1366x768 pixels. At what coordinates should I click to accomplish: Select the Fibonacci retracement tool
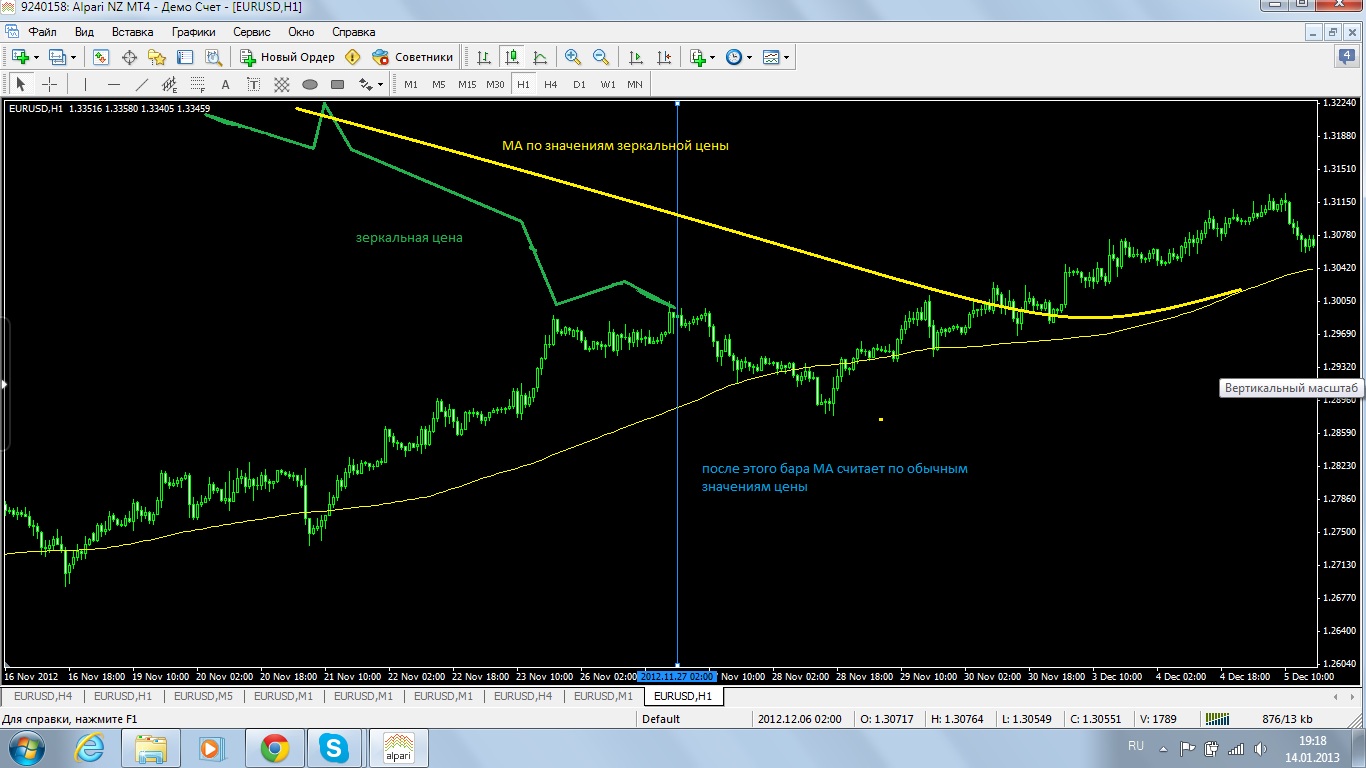click(x=197, y=84)
